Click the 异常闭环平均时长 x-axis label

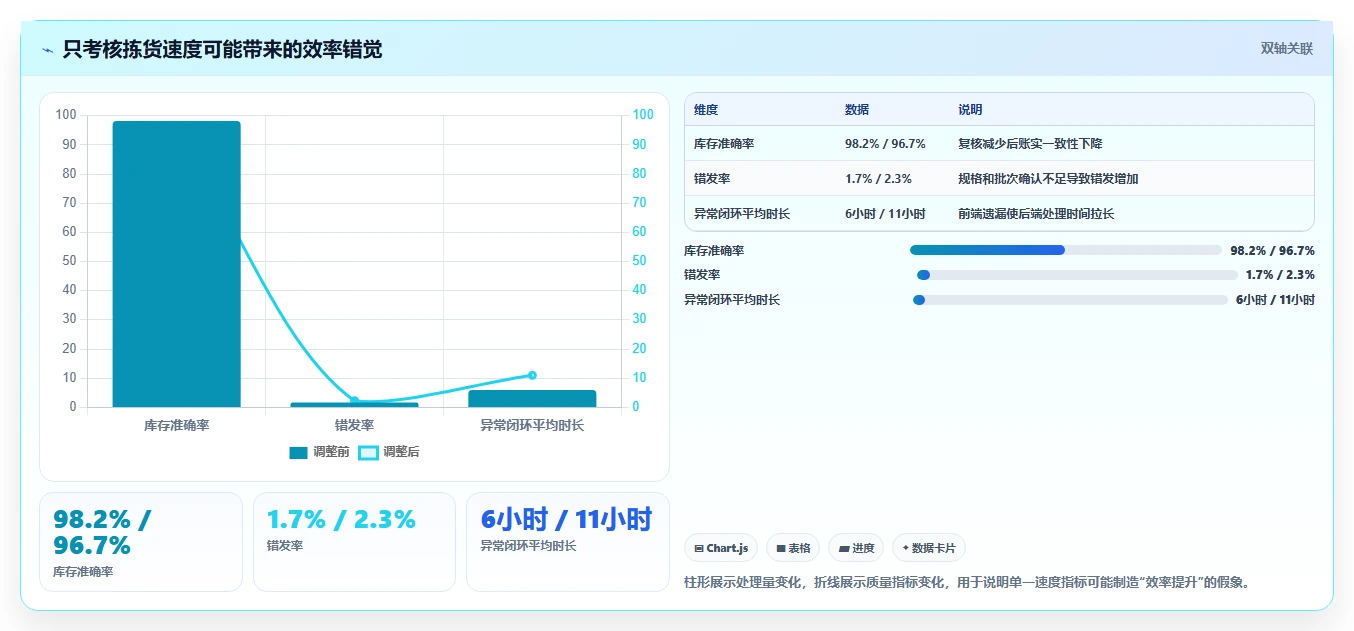click(532, 425)
